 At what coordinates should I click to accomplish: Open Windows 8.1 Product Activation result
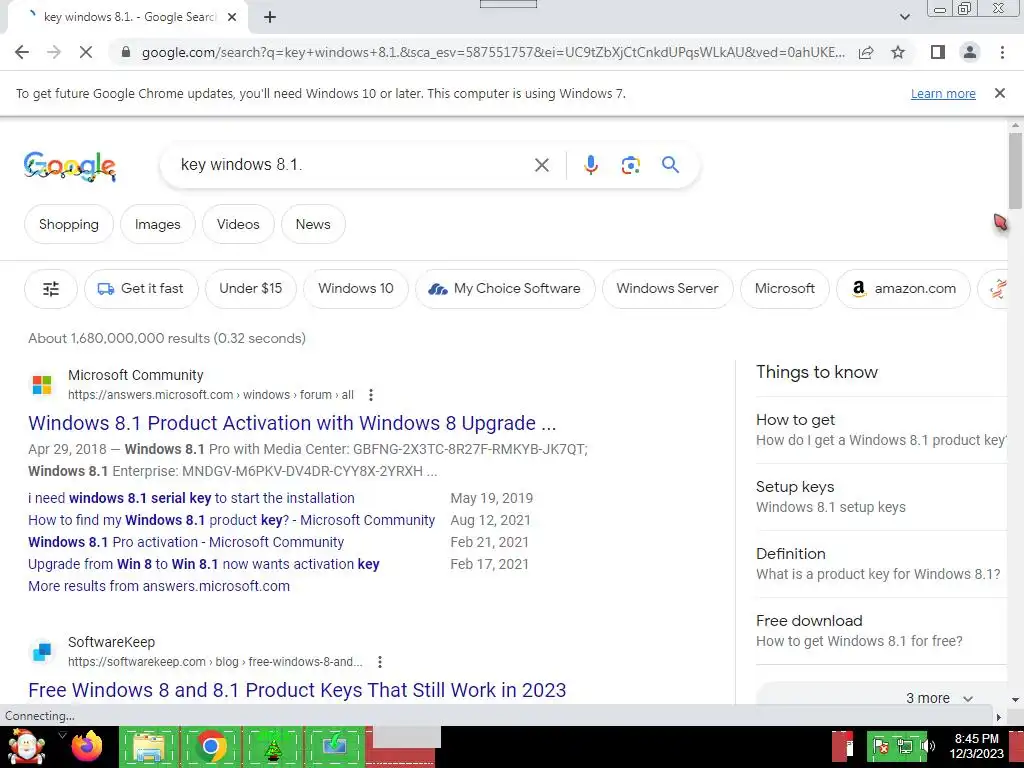click(292, 423)
